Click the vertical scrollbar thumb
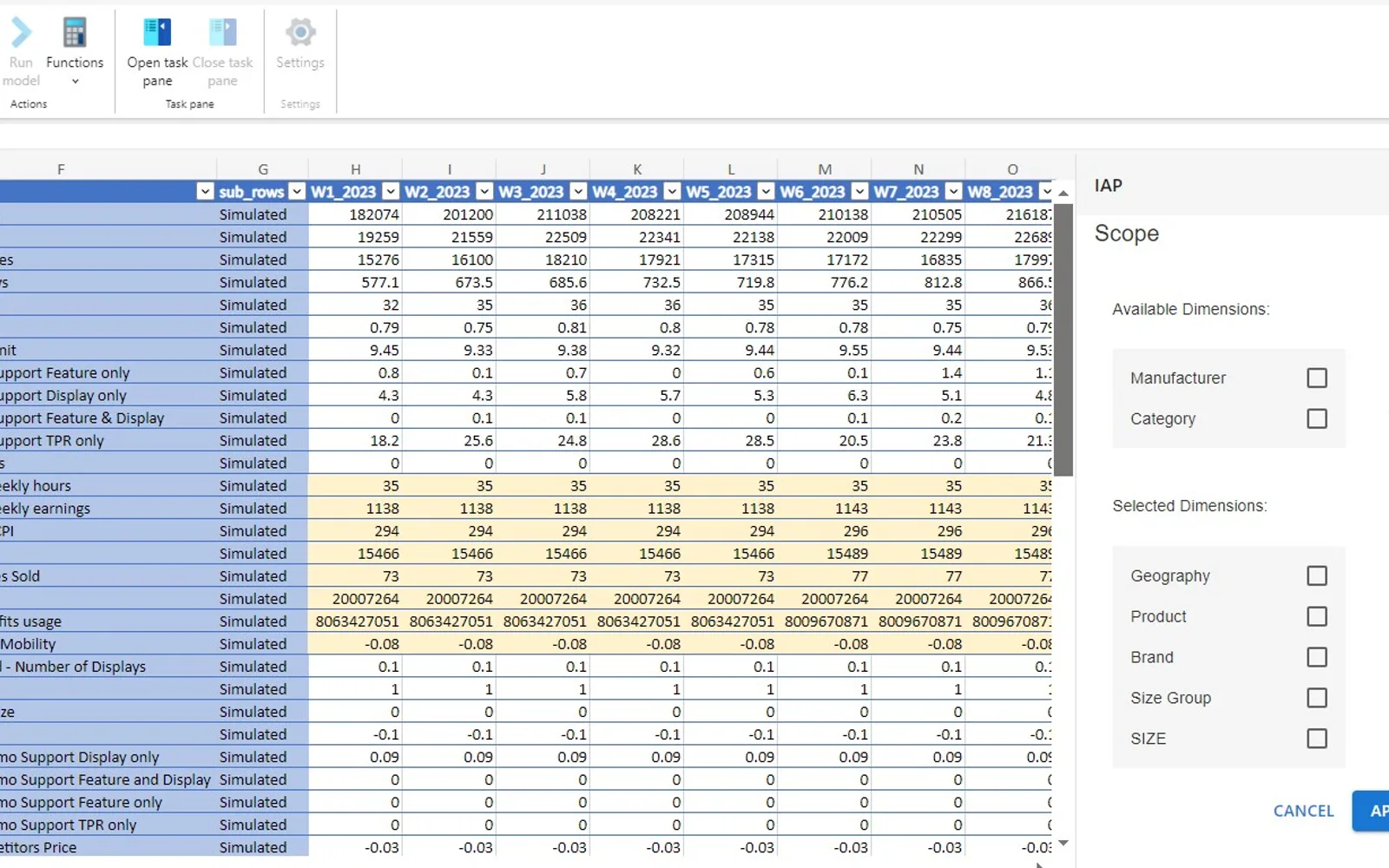Image resolution: width=1389 pixels, height=868 pixels. click(1063, 339)
